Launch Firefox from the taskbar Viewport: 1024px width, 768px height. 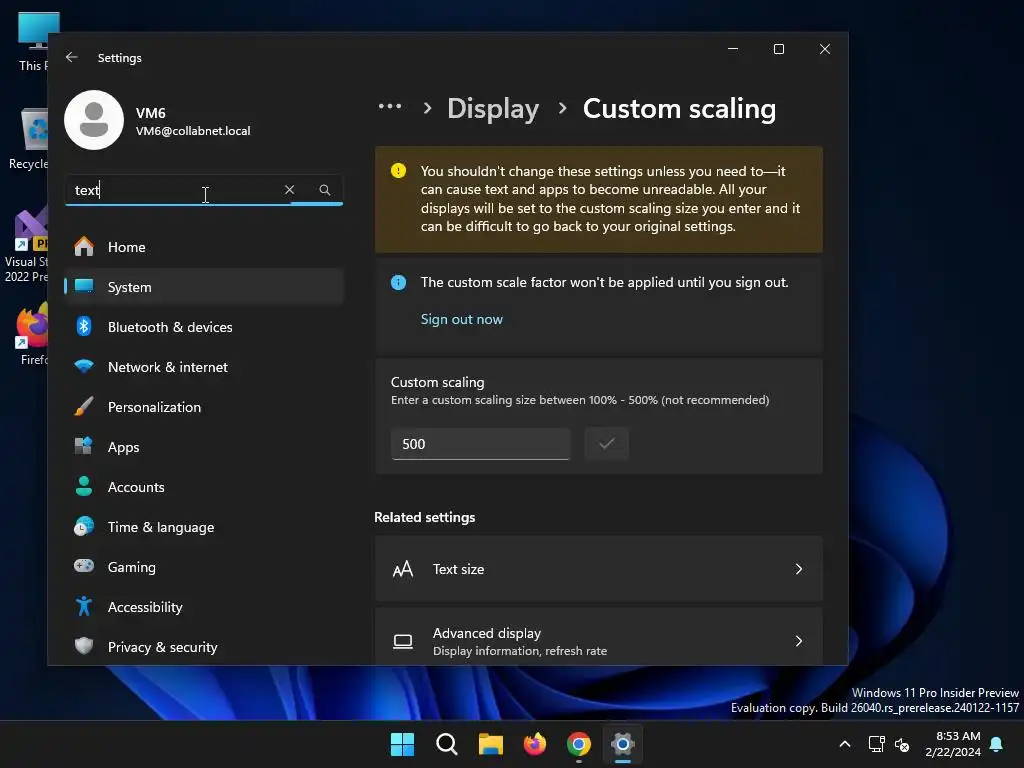(x=535, y=744)
